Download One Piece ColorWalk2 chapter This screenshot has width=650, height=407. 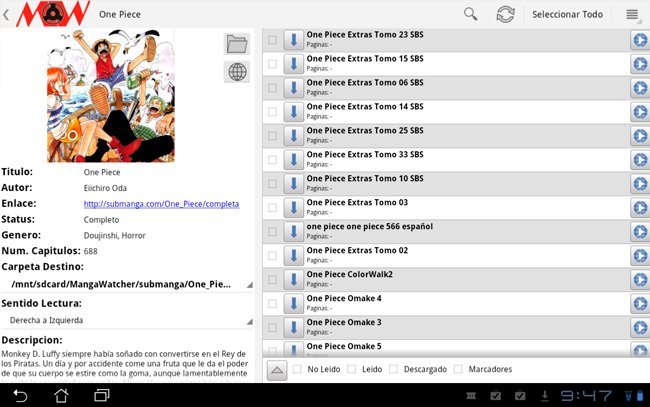293,279
